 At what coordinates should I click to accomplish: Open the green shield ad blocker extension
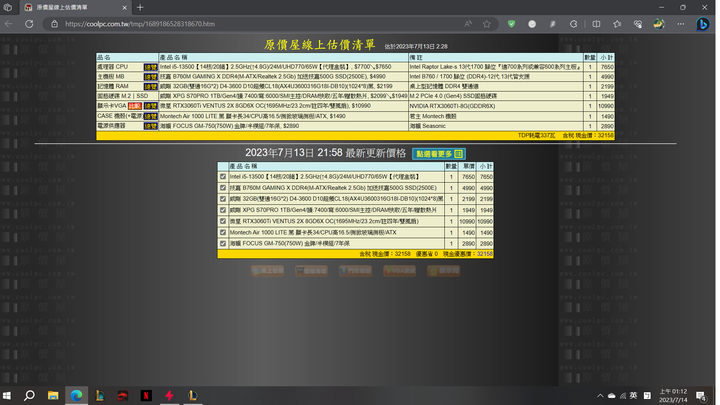click(x=512, y=24)
